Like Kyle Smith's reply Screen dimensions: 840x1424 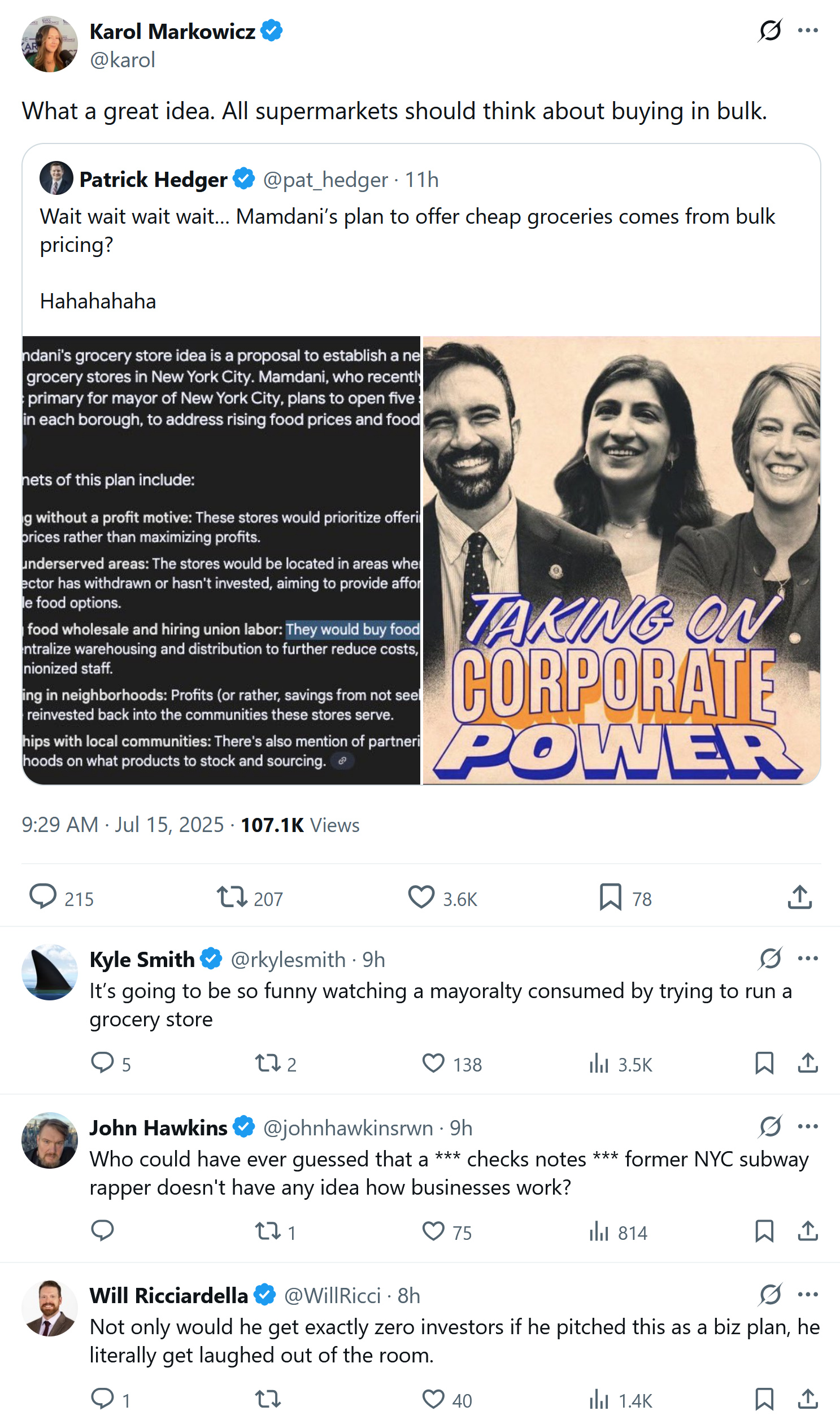click(x=434, y=1064)
